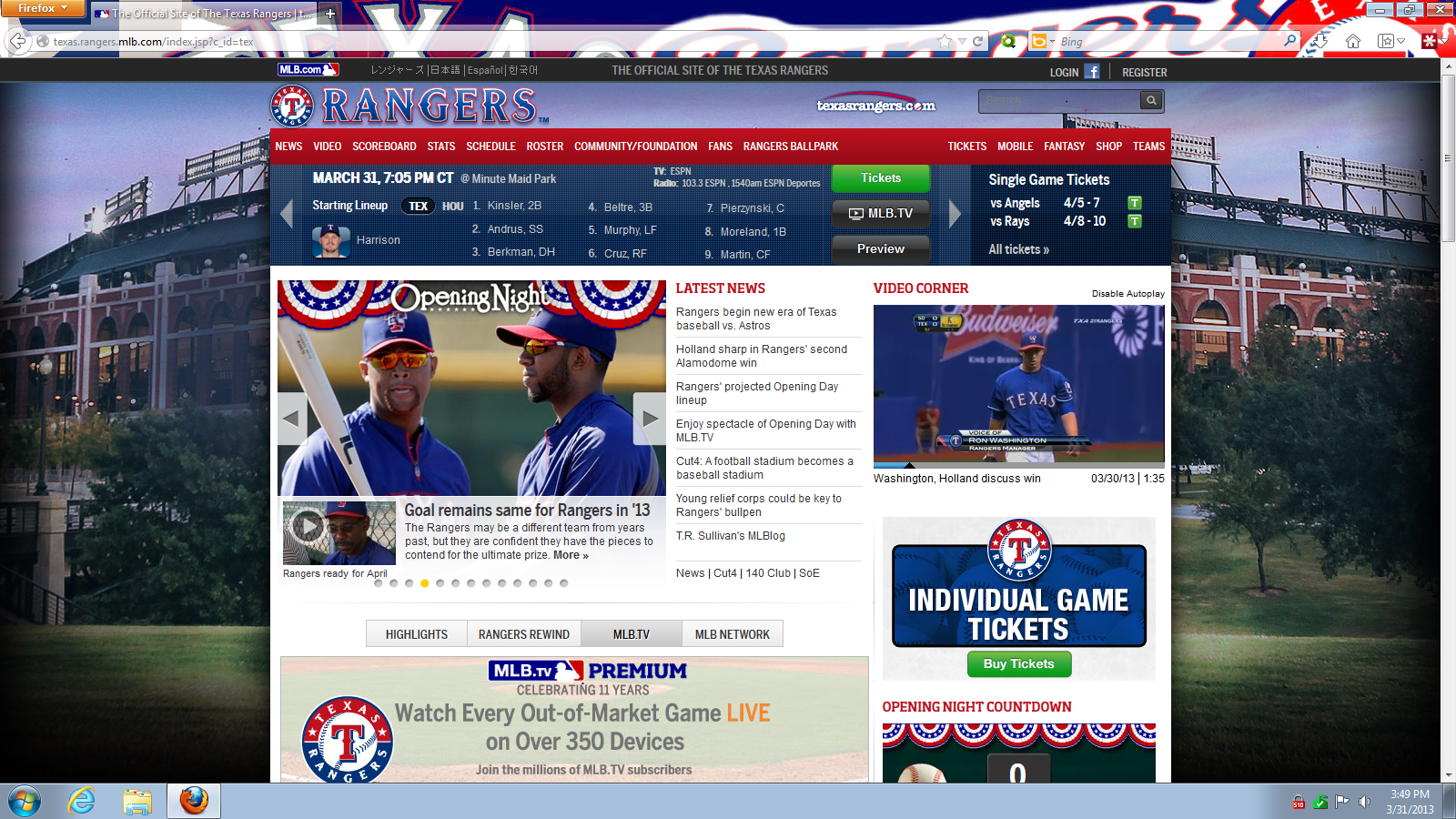Click the page's vertical scrollbar thumb
The image size is (1456, 819).
click(x=1448, y=158)
